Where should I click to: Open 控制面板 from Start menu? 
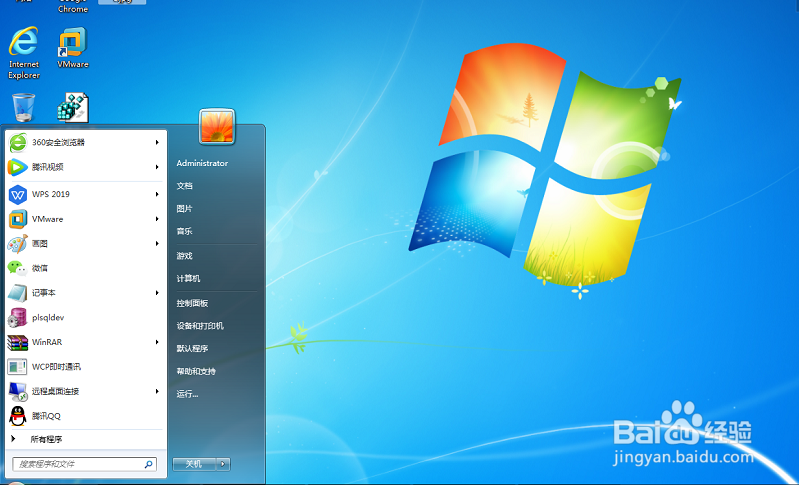click(x=193, y=303)
